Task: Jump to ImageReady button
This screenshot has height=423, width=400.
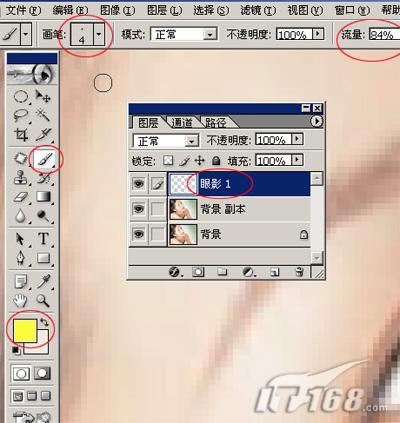Action: [31, 417]
